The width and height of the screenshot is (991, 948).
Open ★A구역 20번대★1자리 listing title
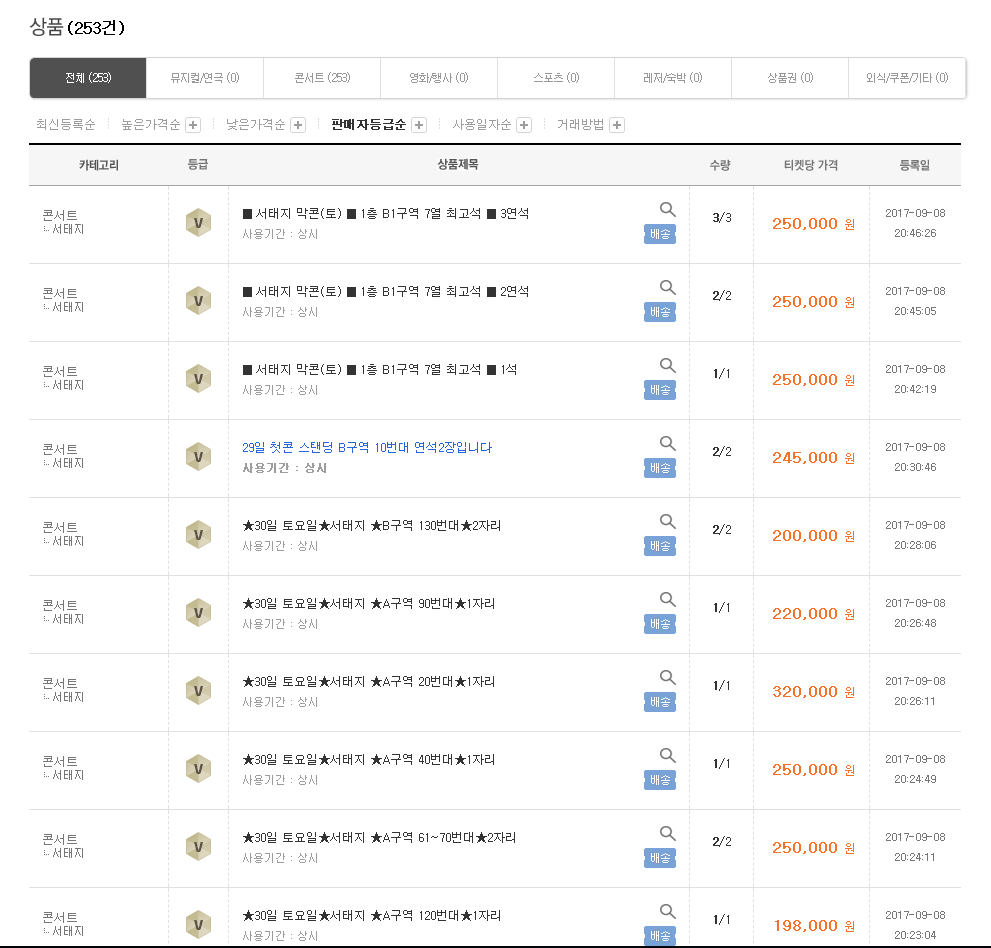[x=368, y=682]
